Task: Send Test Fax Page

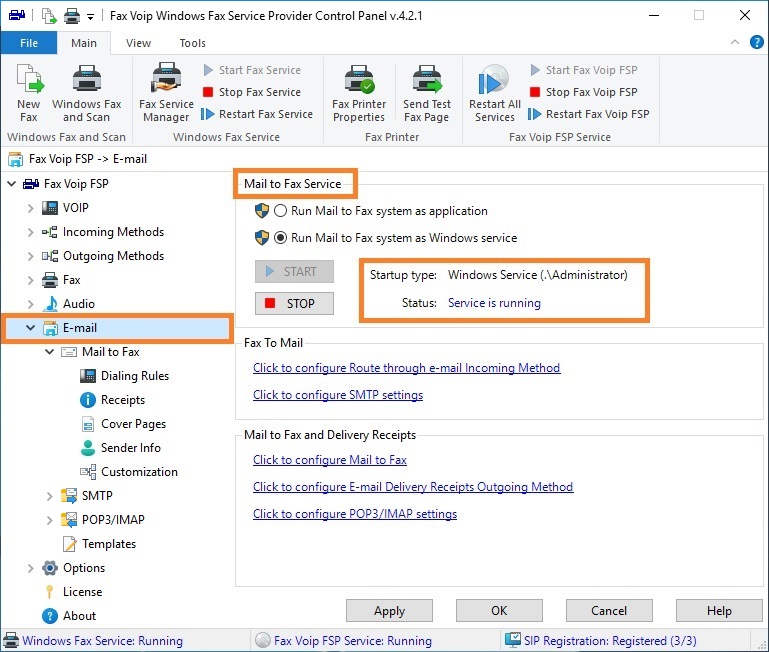Action: coord(427,93)
